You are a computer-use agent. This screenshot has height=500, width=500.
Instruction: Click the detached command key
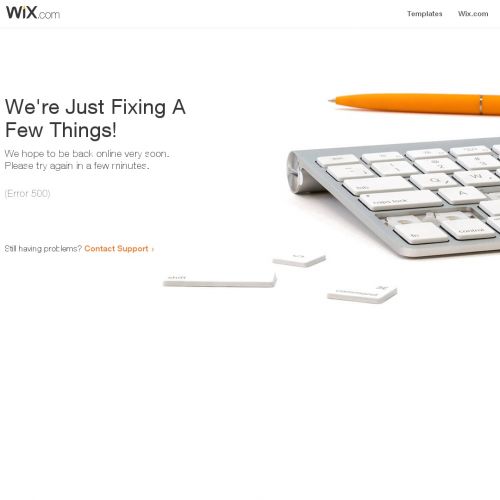click(362, 293)
